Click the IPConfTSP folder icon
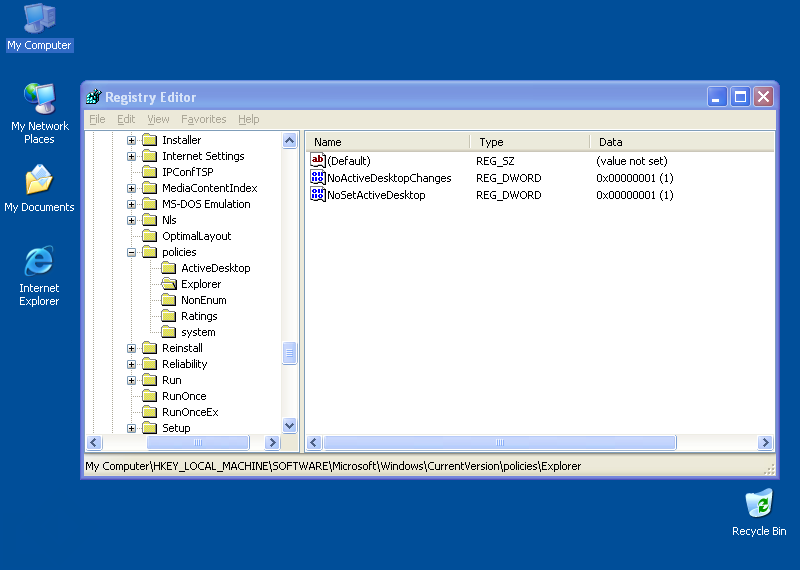This screenshot has width=800, height=570. pyautogui.click(x=149, y=172)
